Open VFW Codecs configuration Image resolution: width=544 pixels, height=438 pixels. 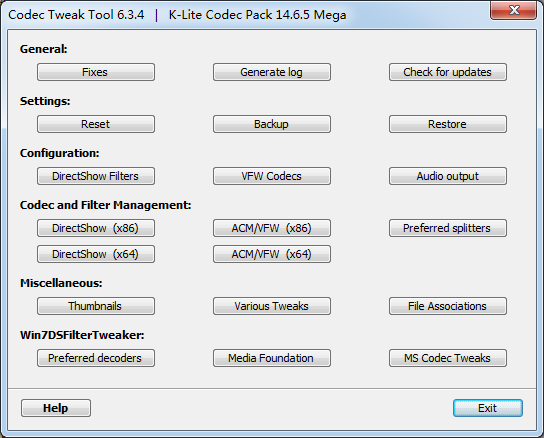click(272, 176)
